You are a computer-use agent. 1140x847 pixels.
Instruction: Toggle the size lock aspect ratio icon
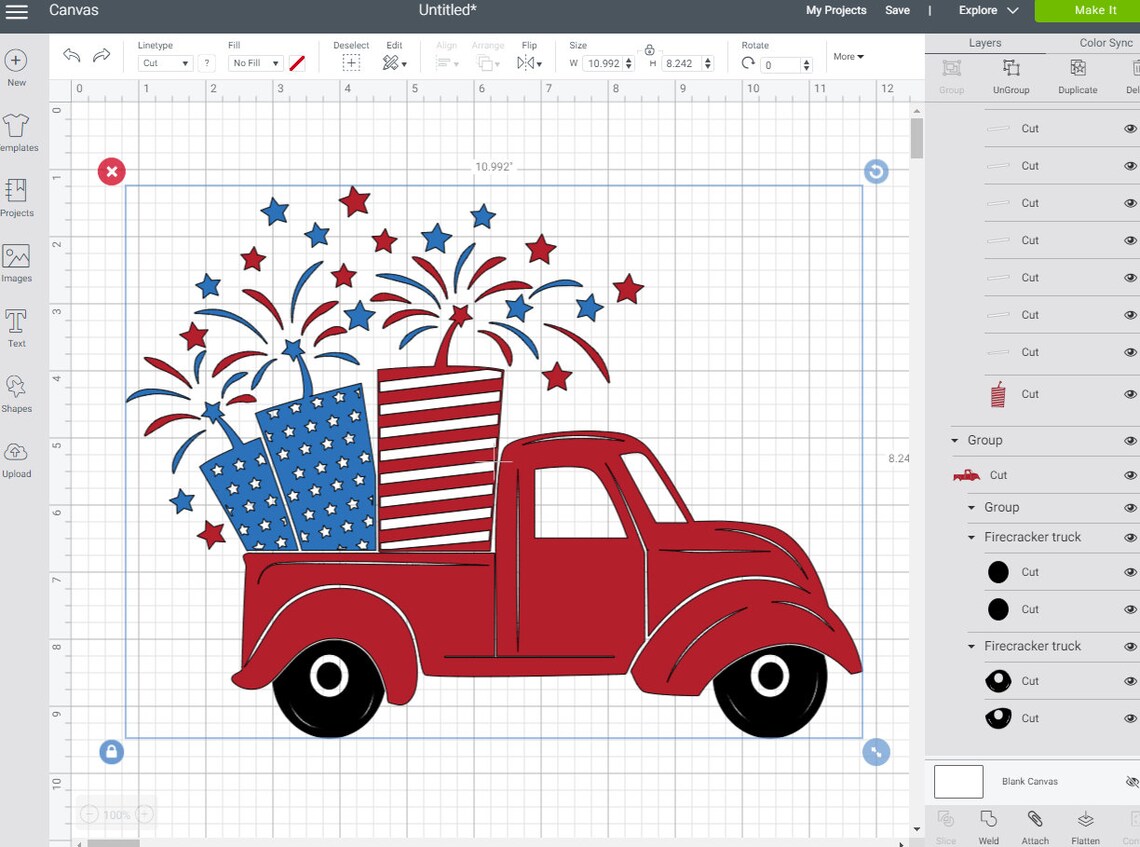coord(649,50)
